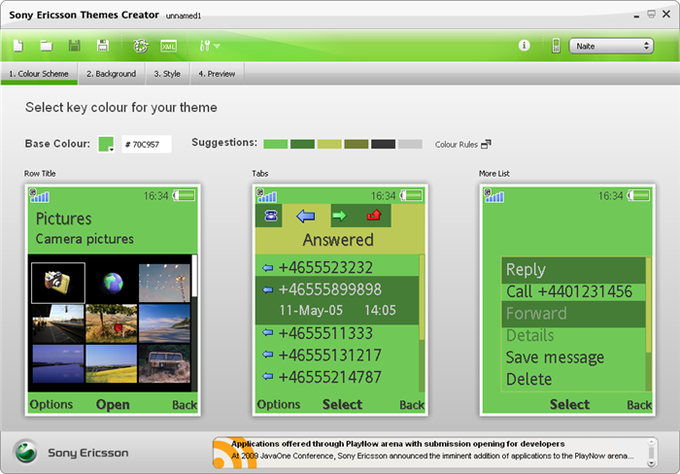Open Colour Rules link

pos(463,144)
